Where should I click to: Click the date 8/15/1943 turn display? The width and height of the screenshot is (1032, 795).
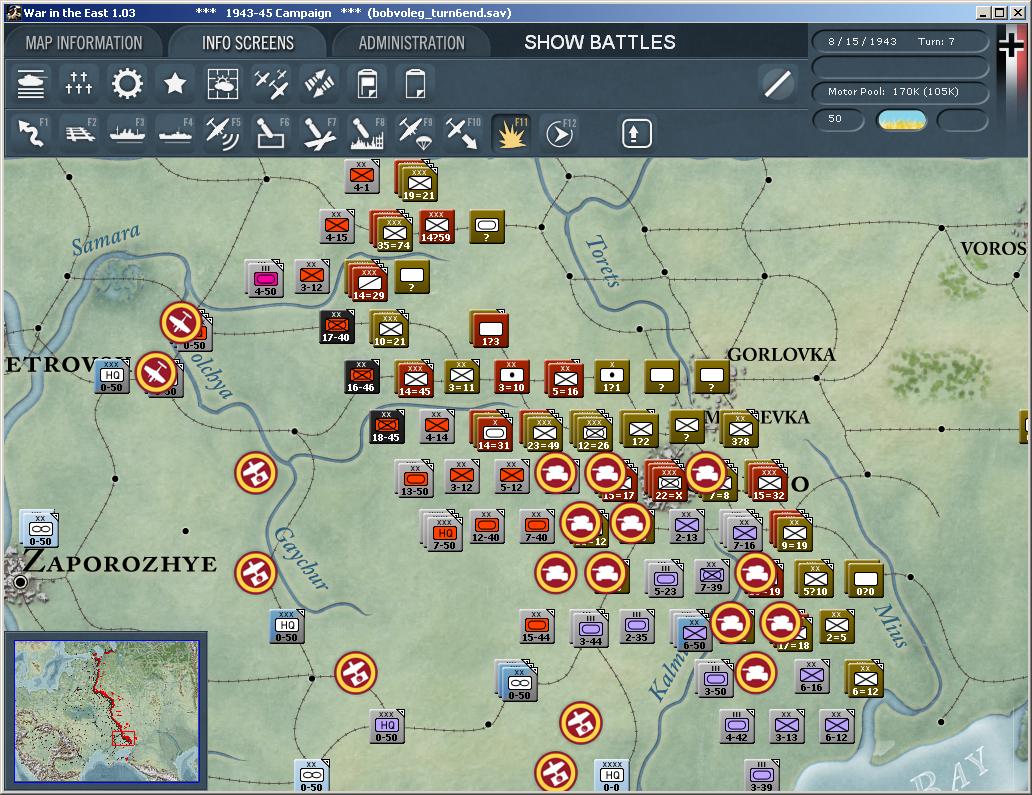(900, 41)
